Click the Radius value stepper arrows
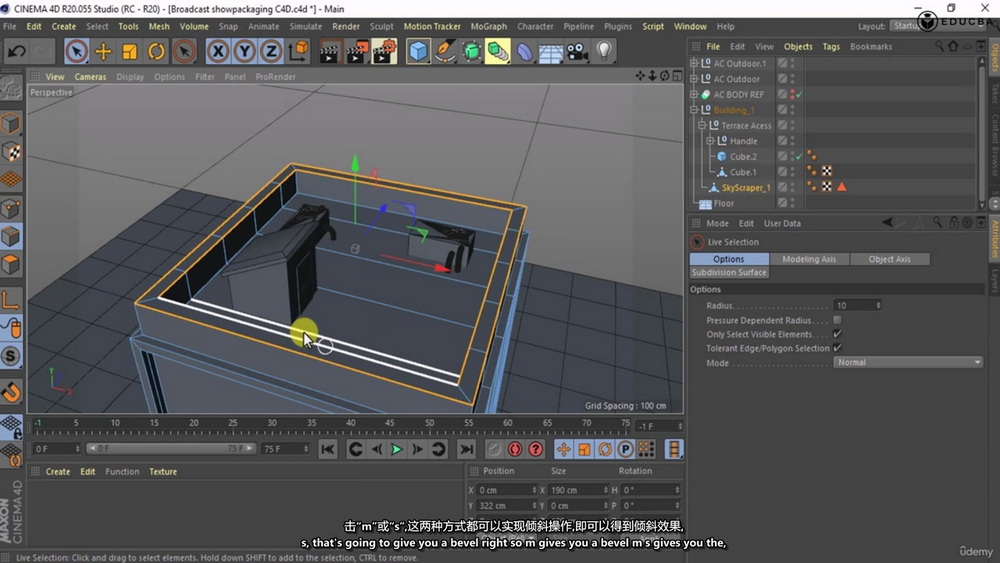Viewport: 1000px width, 563px height. [x=878, y=305]
